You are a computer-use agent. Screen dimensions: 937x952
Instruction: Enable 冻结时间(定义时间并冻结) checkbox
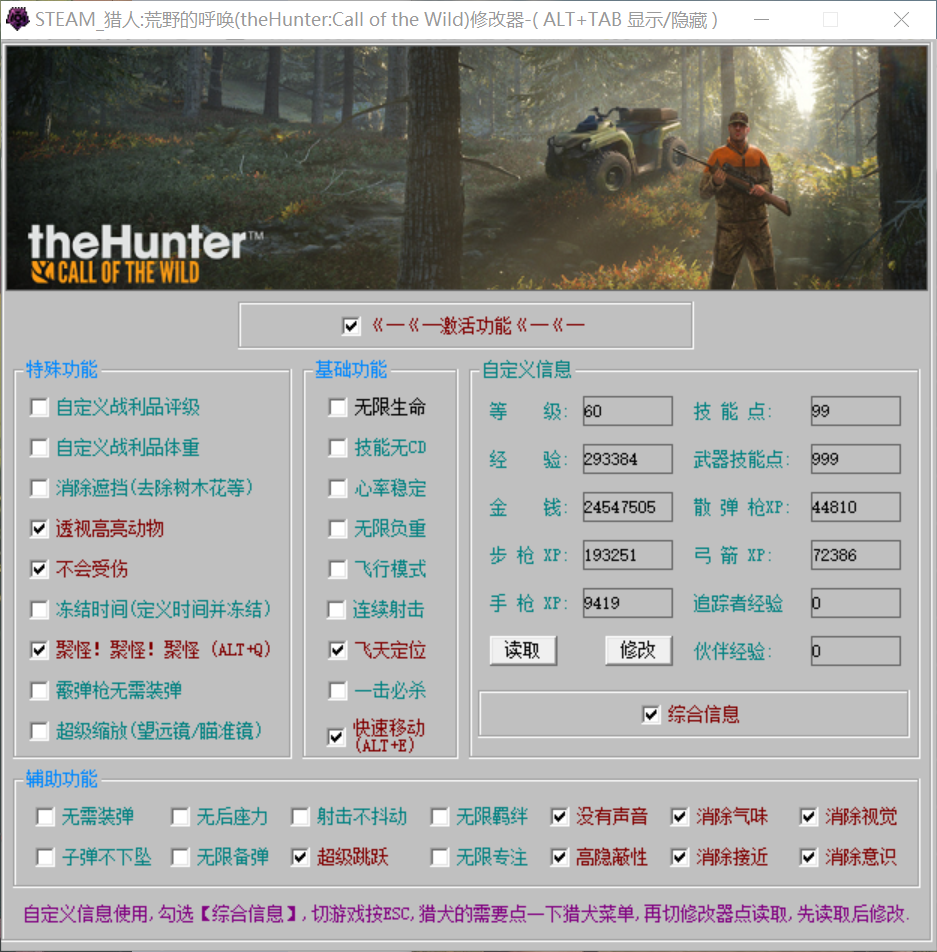pyautogui.click(x=39, y=610)
